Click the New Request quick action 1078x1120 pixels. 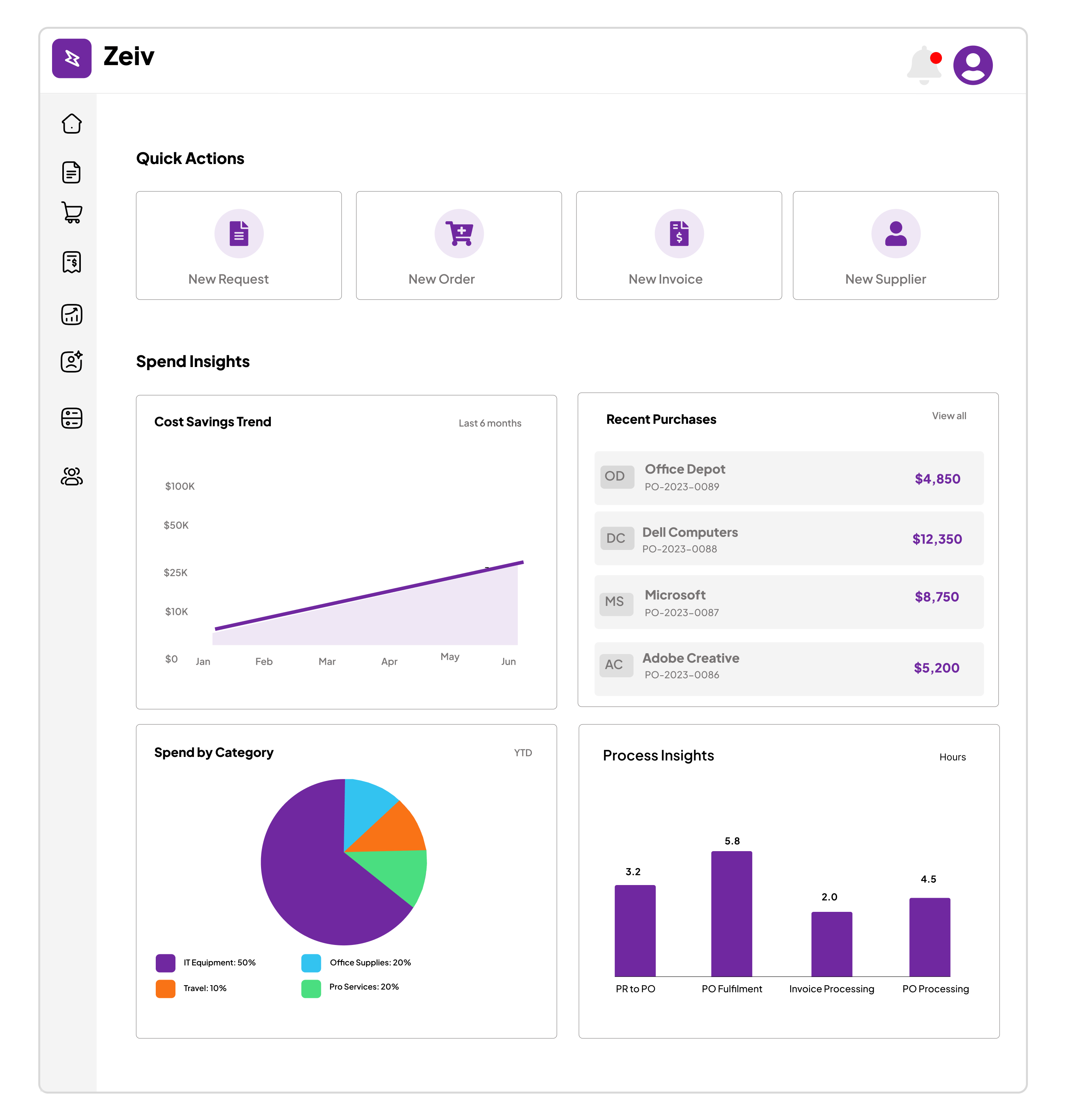pos(238,245)
